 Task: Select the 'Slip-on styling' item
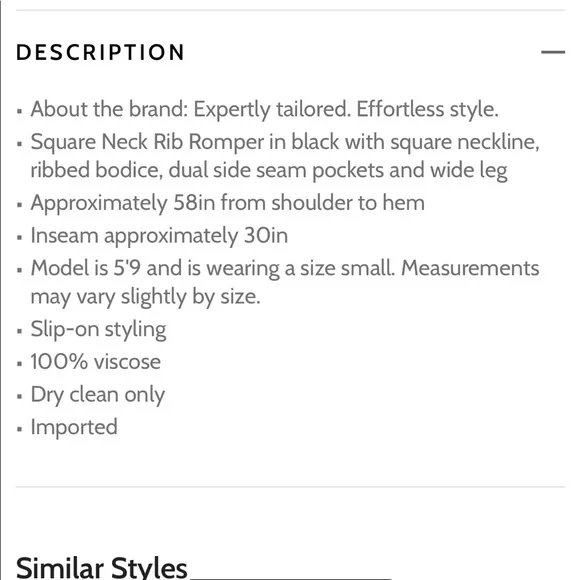[x=98, y=329]
